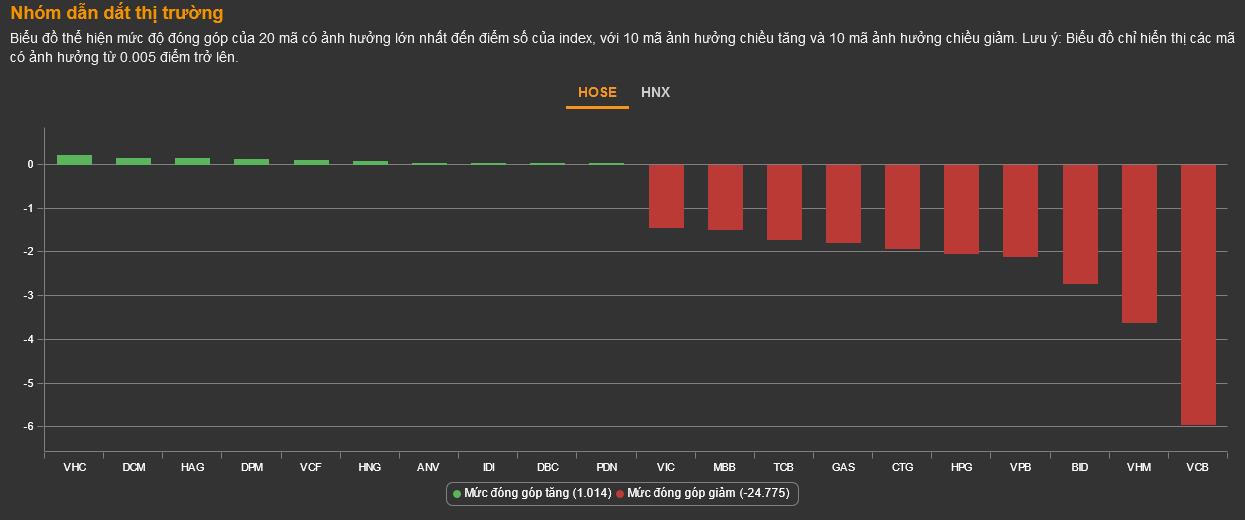Click the green HAG bar
The height and width of the screenshot is (520, 1245).
click(192, 160)
